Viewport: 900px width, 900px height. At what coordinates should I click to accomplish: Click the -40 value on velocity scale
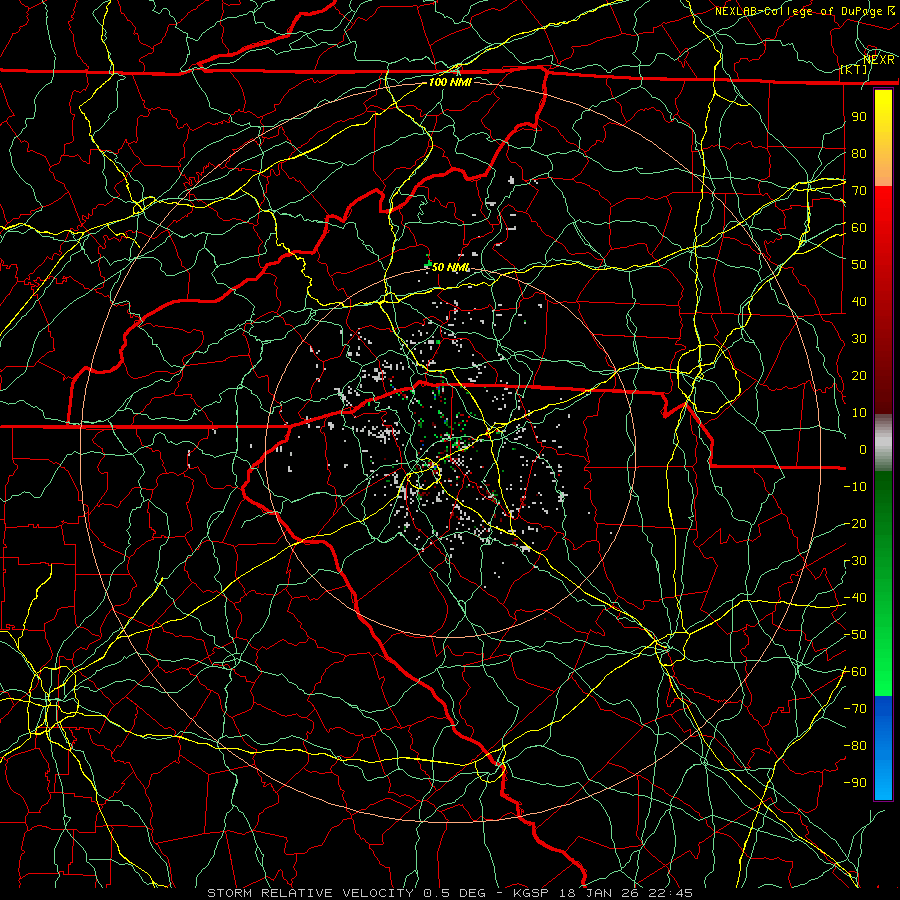(x=855, y=598)
